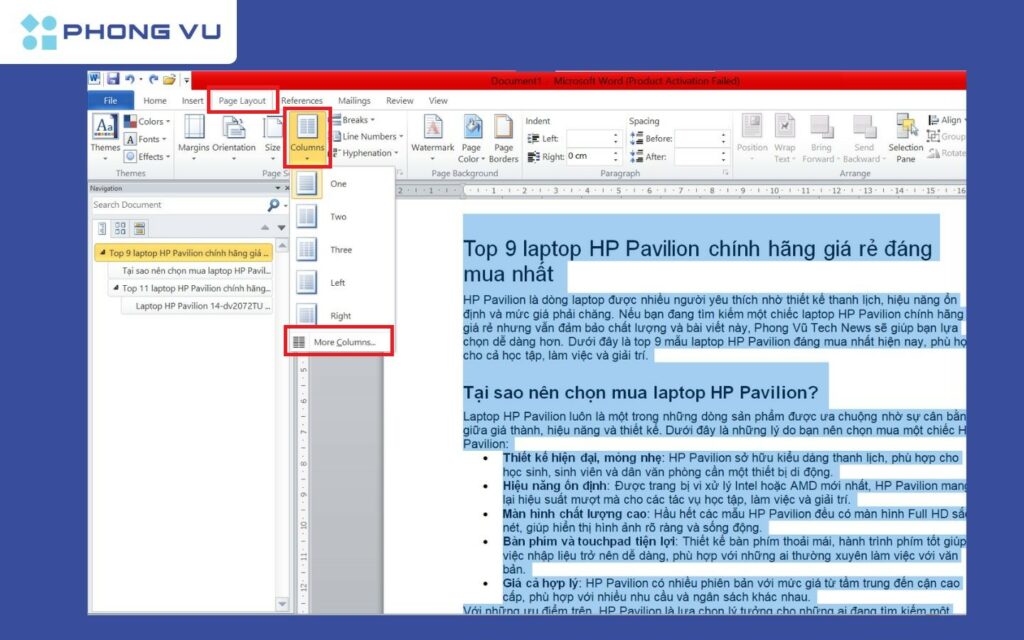1024x640 pixels.
Task: Open the Margins options
Action: tap(193, 135)
